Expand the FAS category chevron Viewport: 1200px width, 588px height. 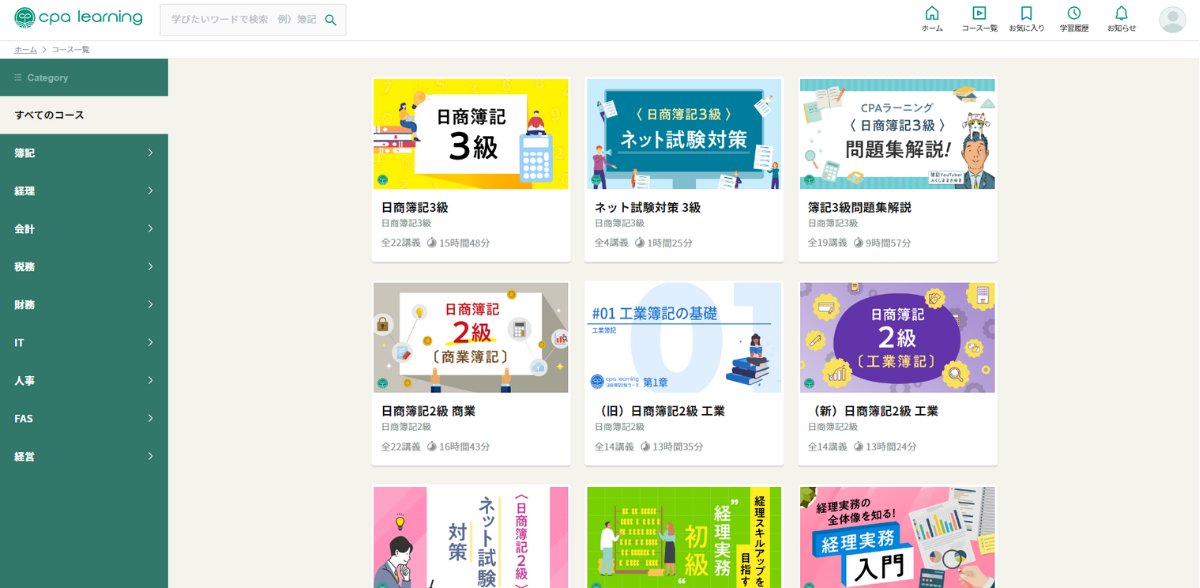click(x=150, y=419)
